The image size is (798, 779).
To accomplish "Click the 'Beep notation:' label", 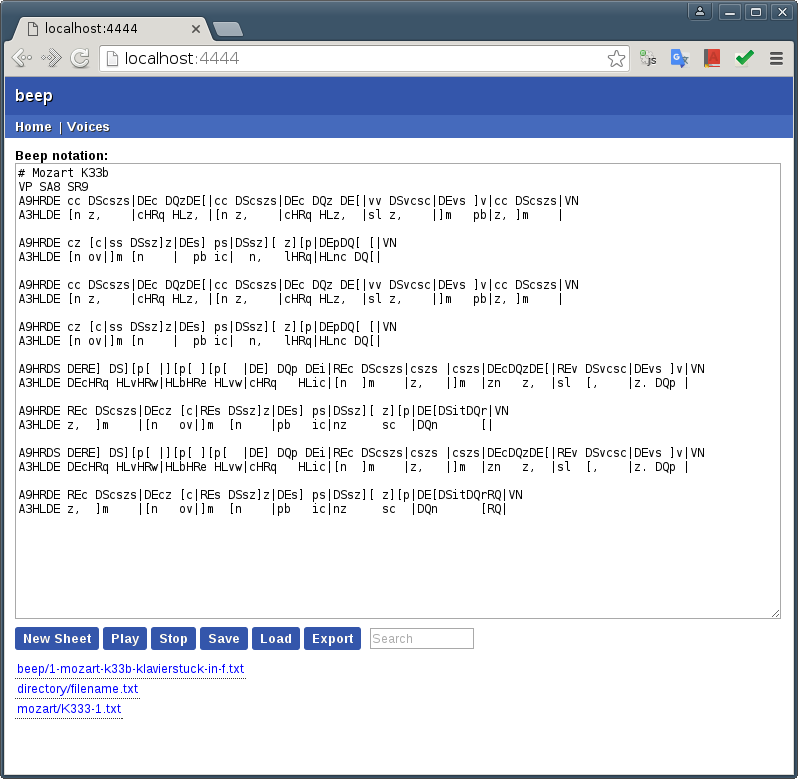I will point(62,156).
